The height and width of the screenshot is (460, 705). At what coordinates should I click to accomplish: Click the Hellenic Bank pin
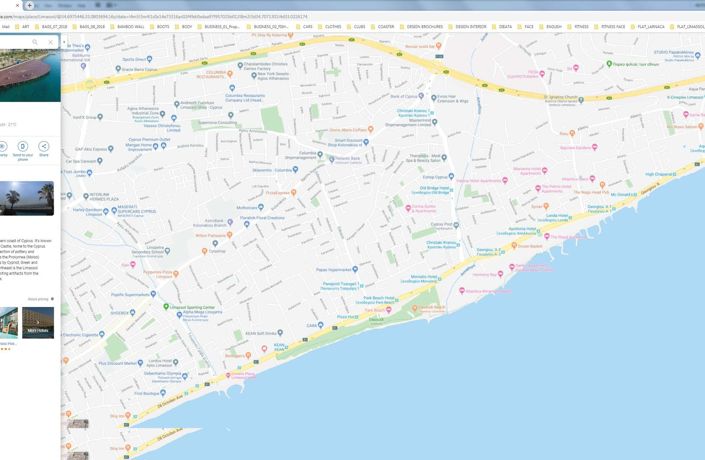[331, 159]
